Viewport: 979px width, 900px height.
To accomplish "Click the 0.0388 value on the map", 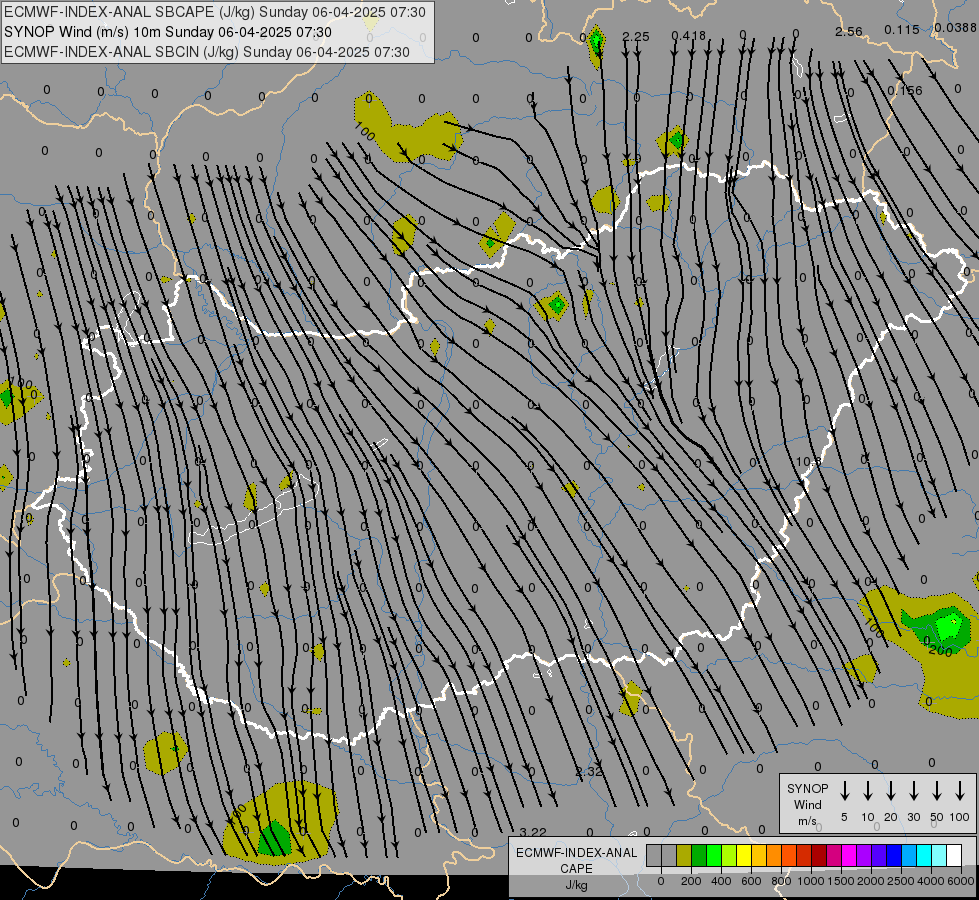I will 955,27.
